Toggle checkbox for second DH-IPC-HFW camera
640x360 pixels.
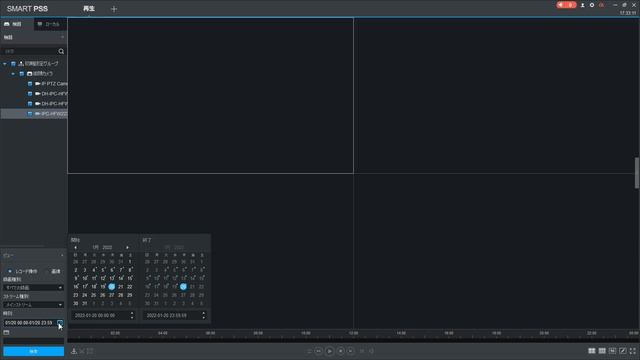click(30, 104)
